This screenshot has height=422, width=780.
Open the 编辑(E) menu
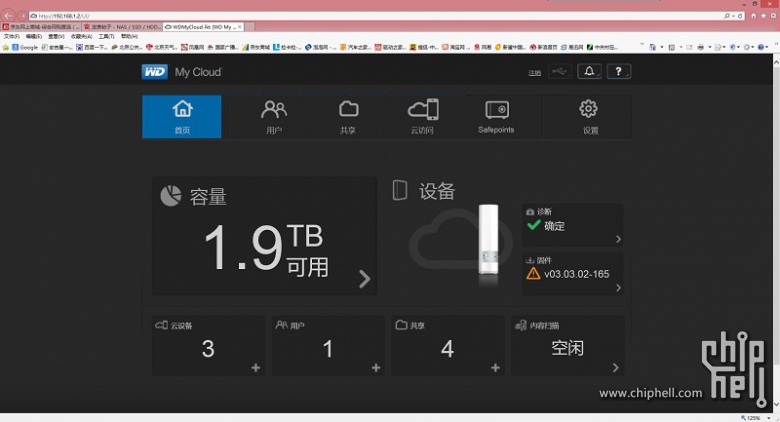coord(34,37)
